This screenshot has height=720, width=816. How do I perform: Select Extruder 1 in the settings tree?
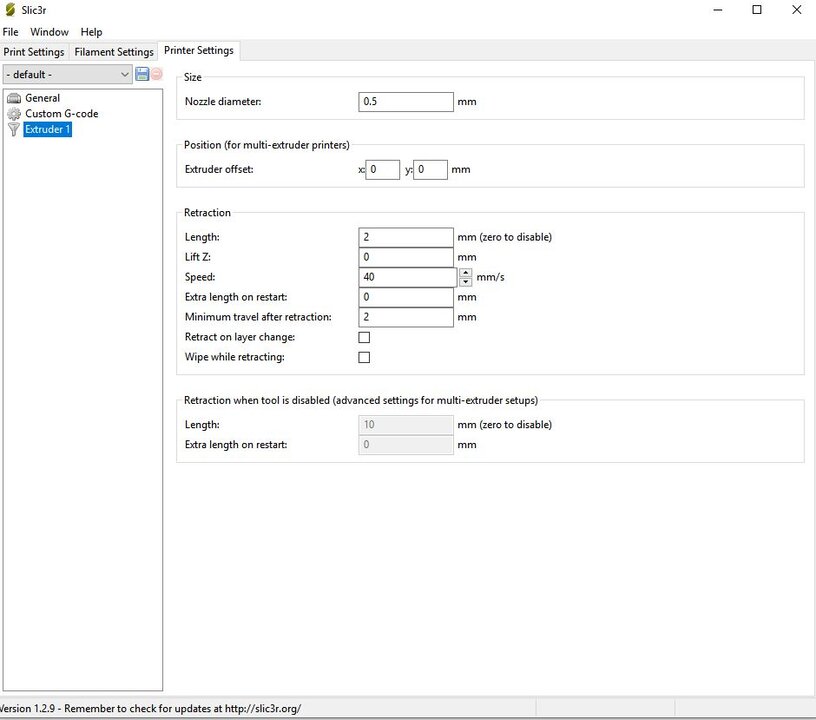[x=47, y=129]
